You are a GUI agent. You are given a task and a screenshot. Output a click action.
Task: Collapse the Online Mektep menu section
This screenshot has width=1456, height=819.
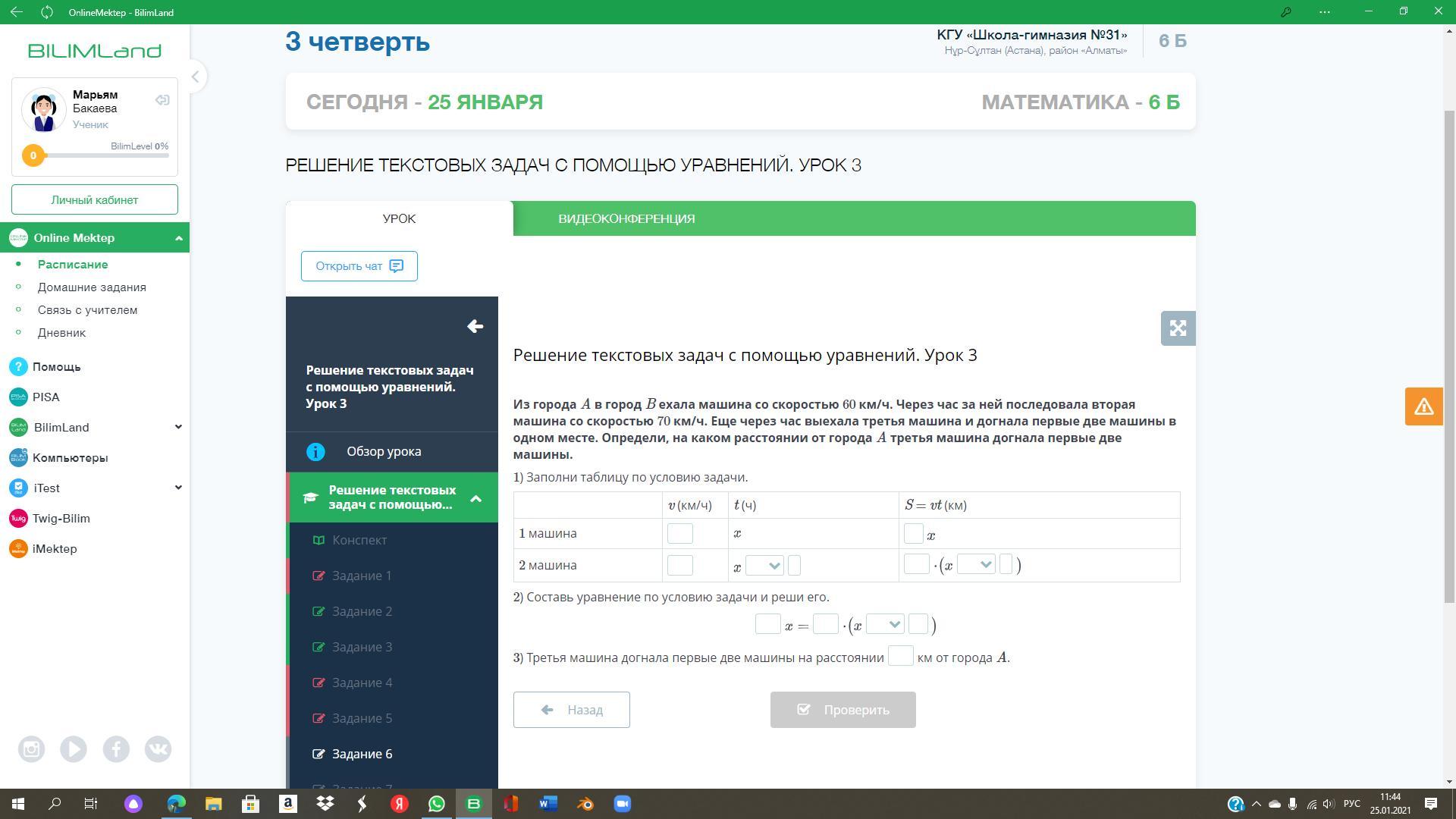(x=178, y=238)
